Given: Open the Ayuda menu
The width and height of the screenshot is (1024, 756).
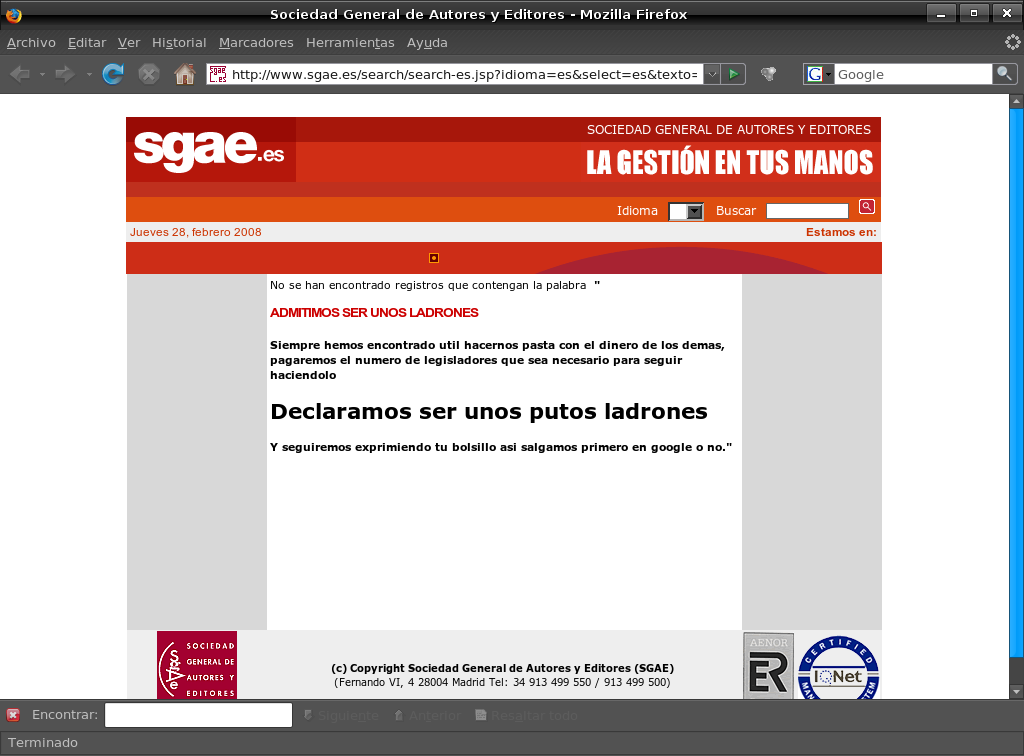Looking at the screenshot, I should point(427,42).
